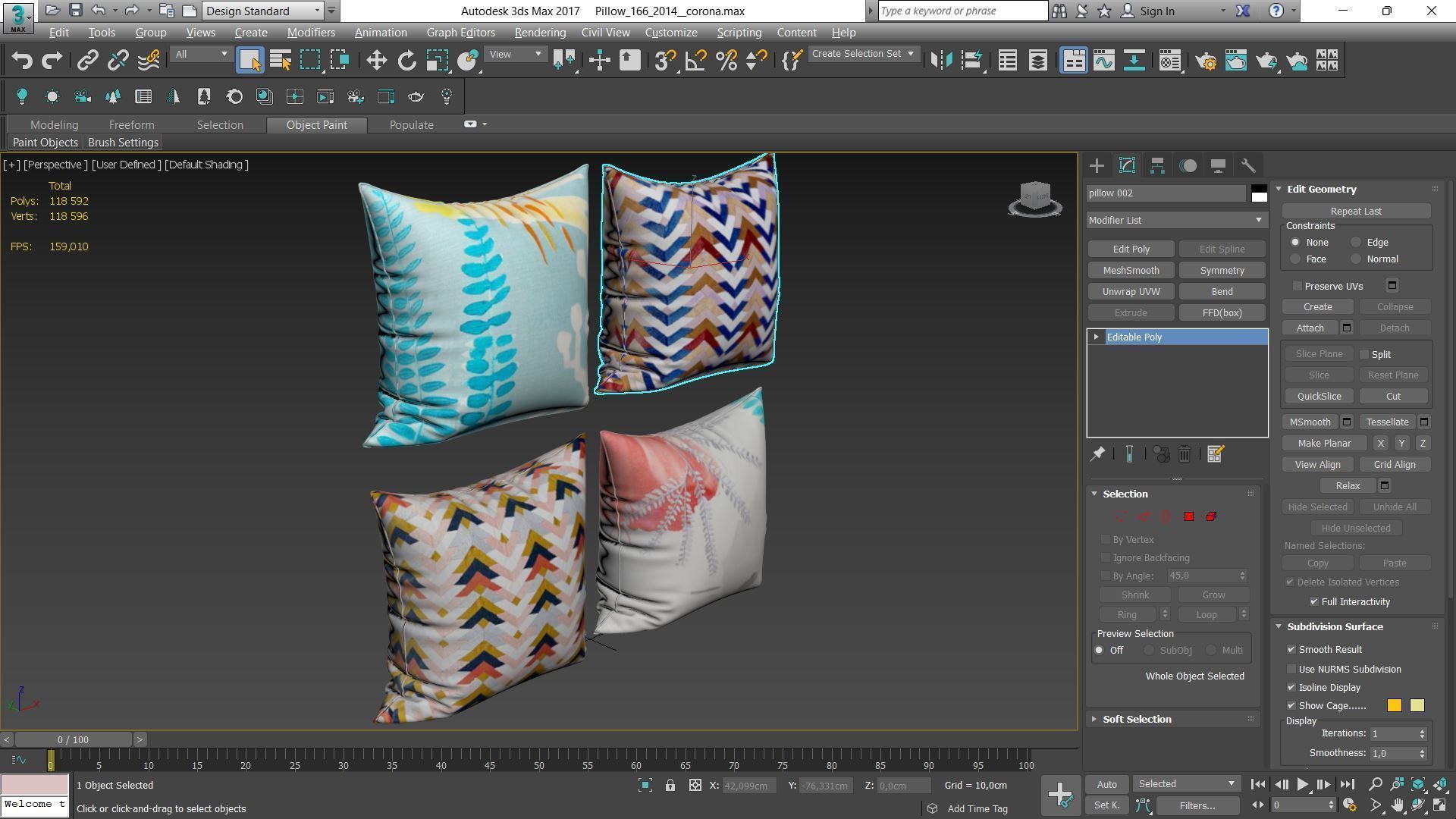This screenshot has height=819, width=1456.
Task: Open View reference coordinate dropdown
Action: pos(515,54)
